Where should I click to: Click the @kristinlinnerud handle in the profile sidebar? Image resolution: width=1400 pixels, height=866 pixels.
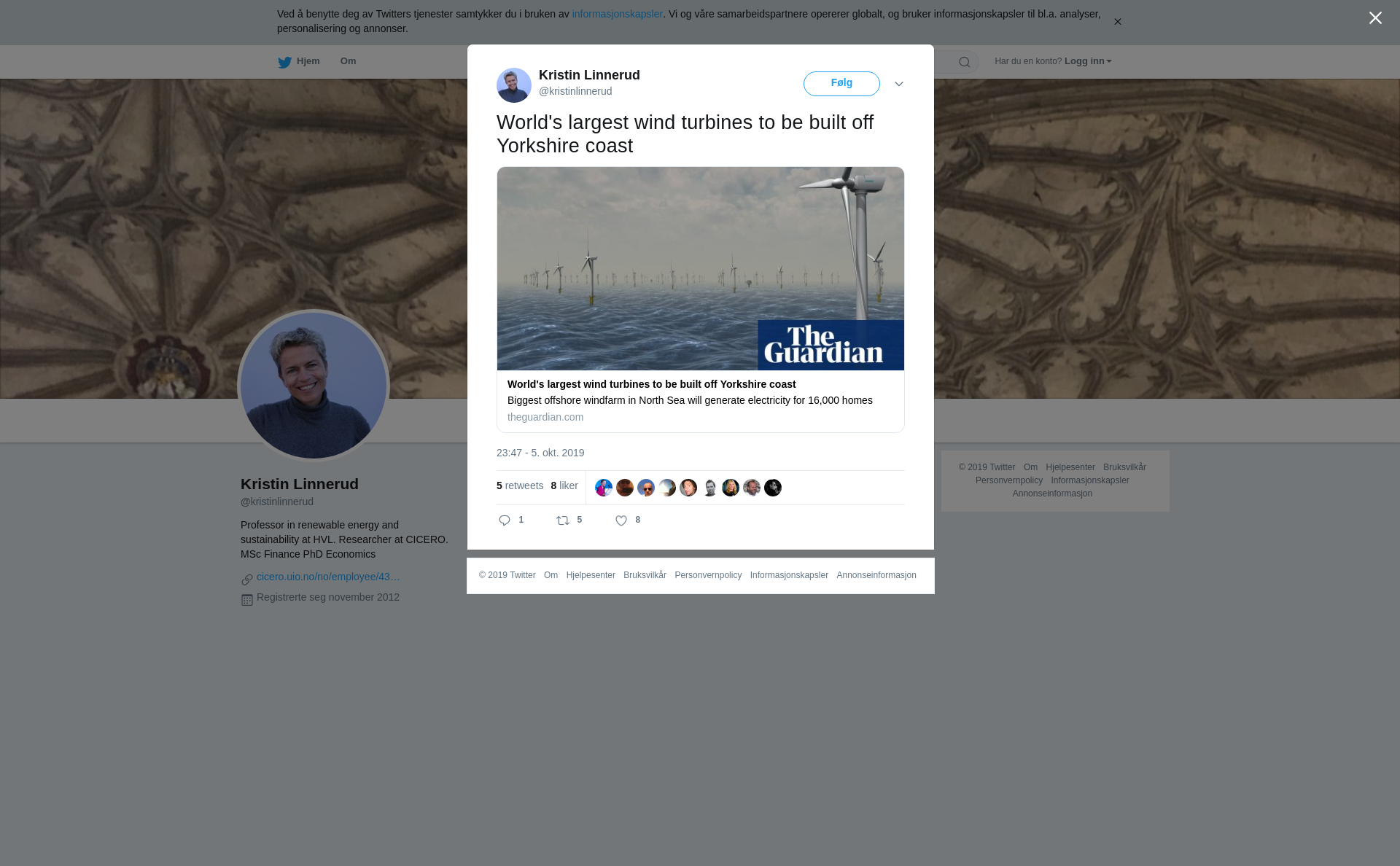pyautogui.click(x=277, y=502)
